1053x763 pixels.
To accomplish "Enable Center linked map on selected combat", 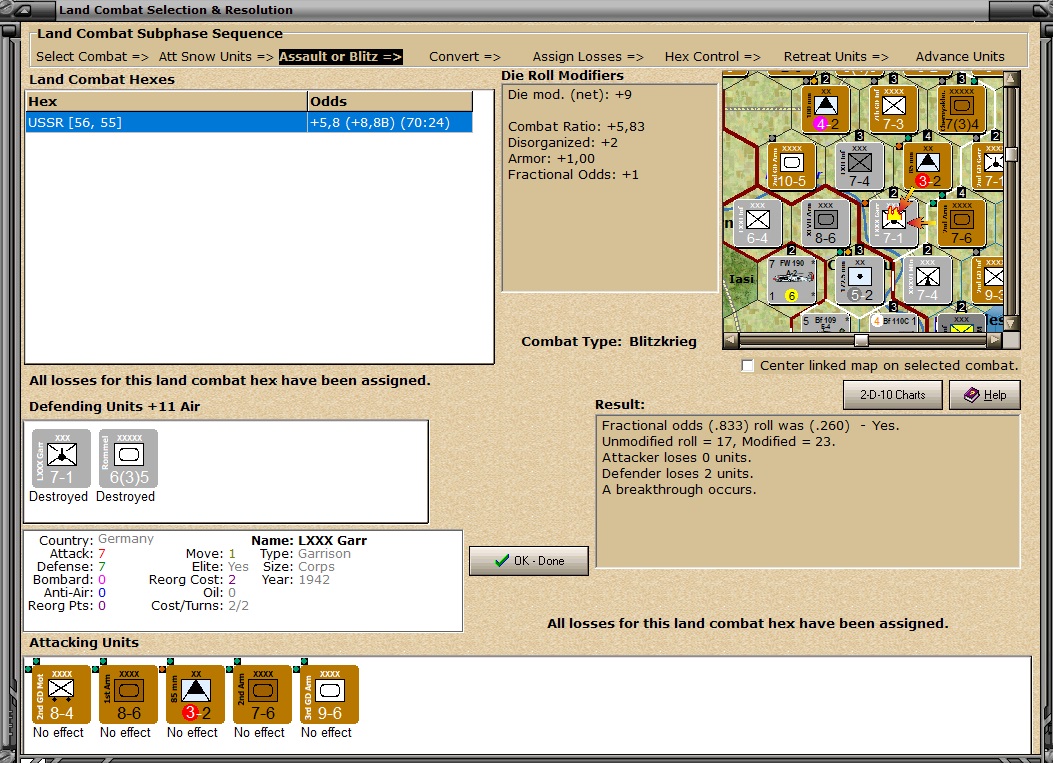I will 747,366.
